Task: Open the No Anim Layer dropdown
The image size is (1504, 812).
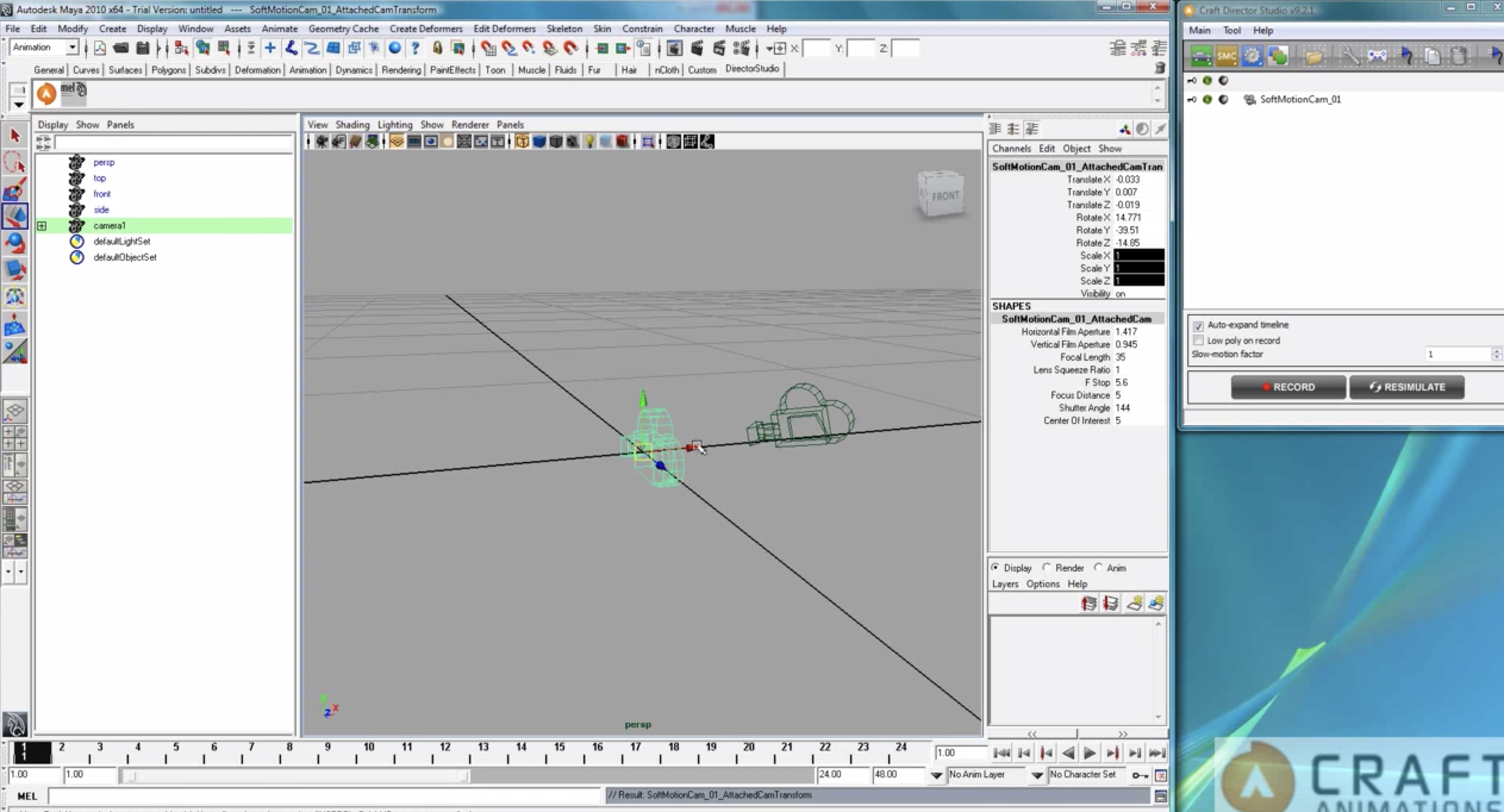Action: coord(1037,774)
